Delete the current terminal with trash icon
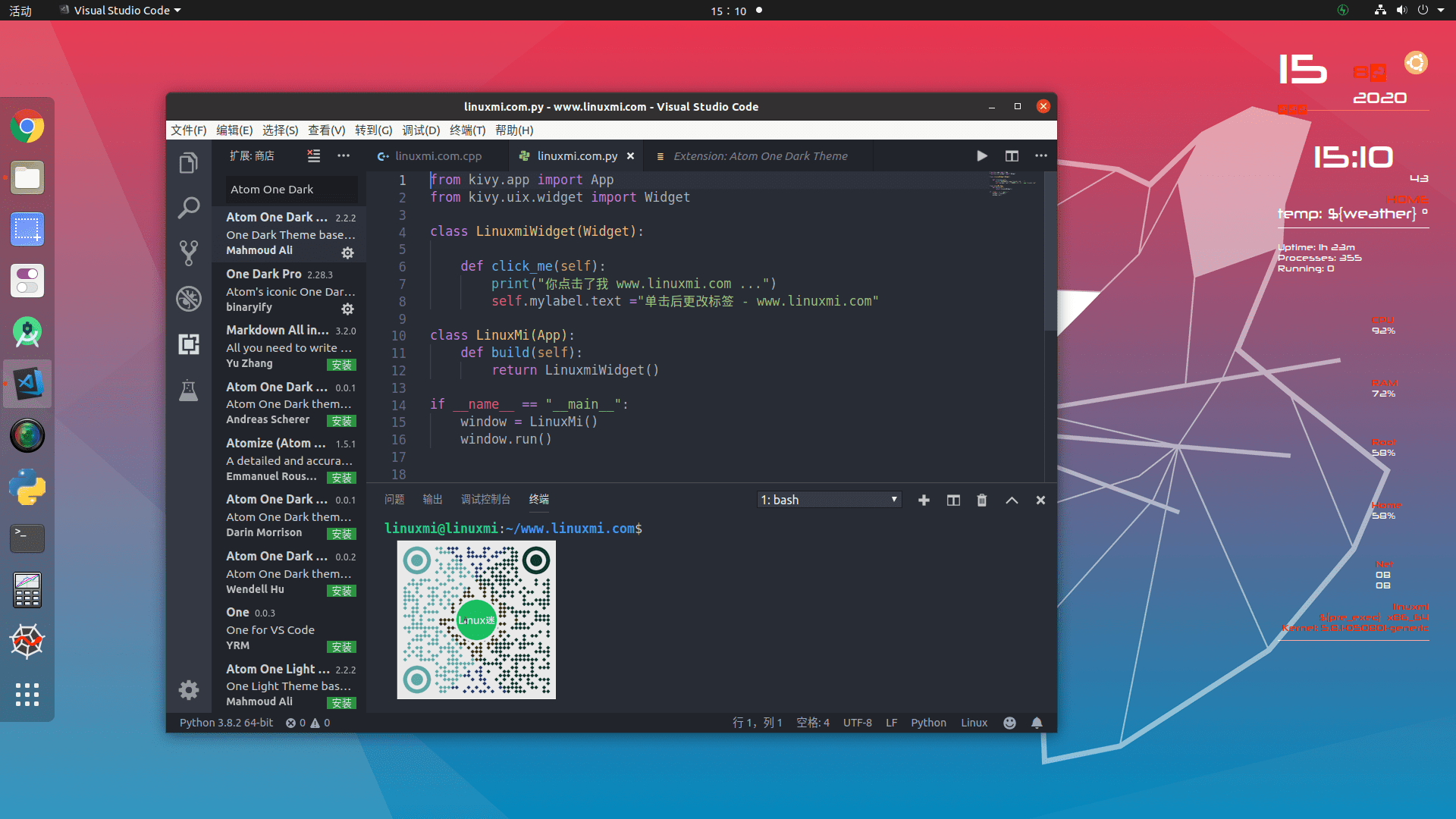Image resolution: width=1456 pixels, height=819 pixels. tap(982, 500)
